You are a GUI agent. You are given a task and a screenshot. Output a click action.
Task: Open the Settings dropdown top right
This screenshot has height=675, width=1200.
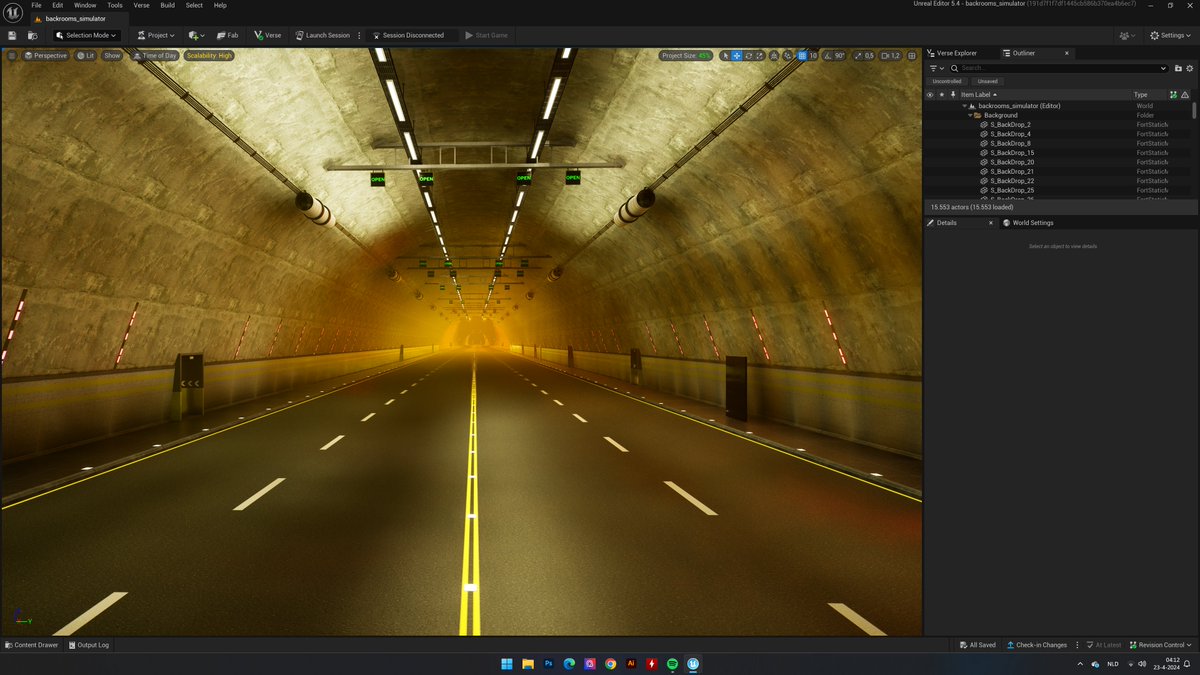tap(1170, 35)
